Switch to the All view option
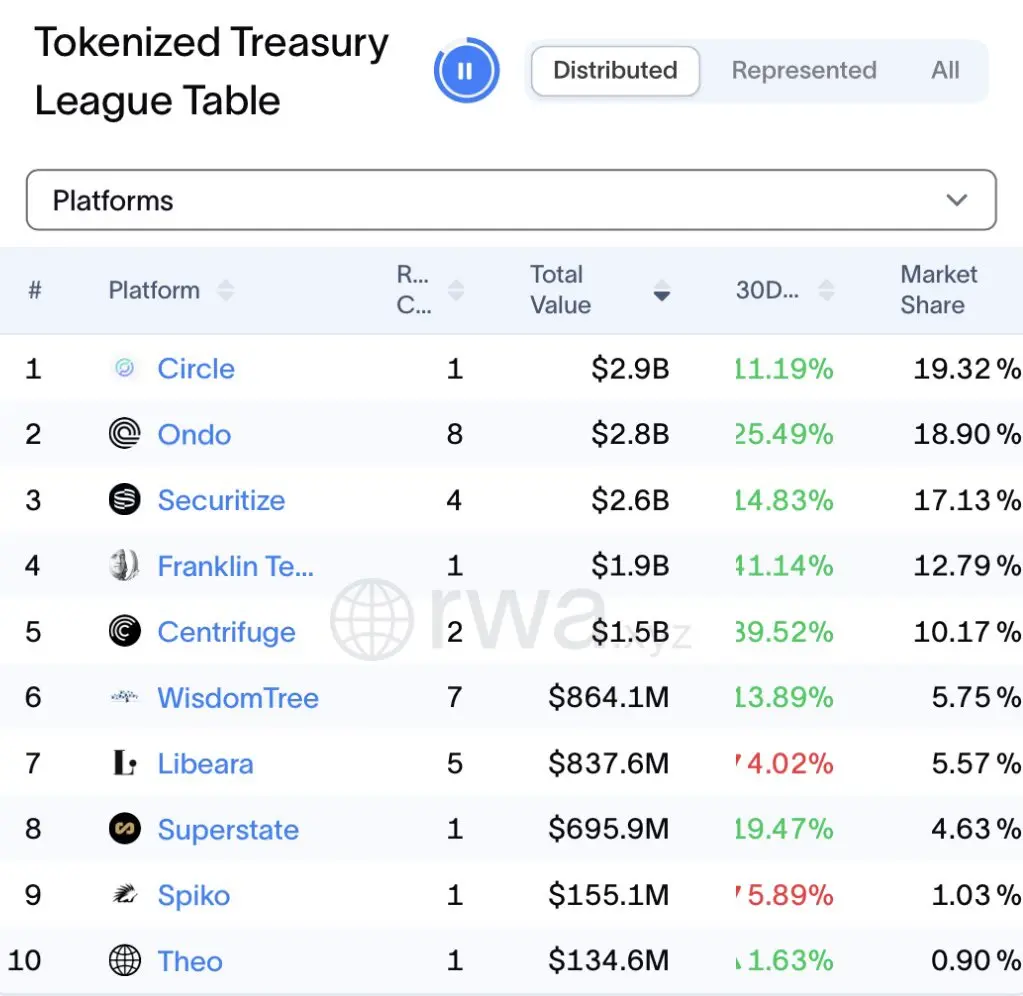This screenshot has height=996, width=1023. point(945,71)
